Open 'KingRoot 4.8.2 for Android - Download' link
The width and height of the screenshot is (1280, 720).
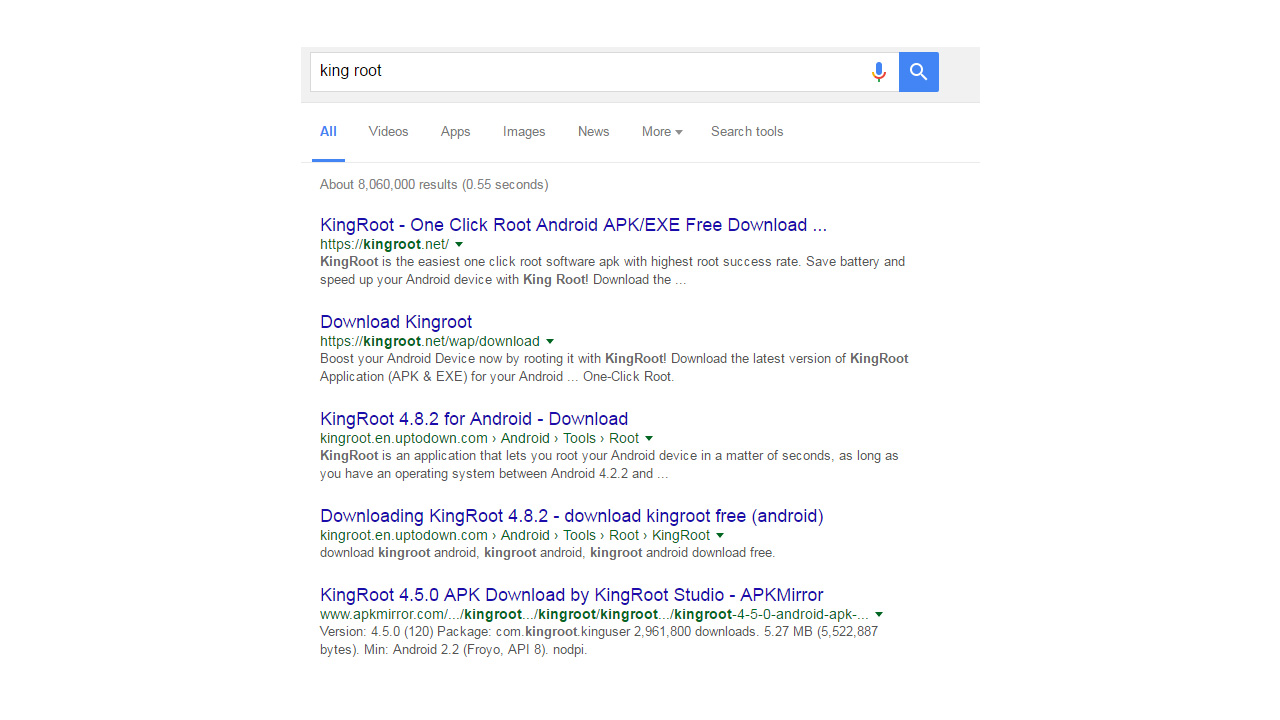tap(474, 419)
